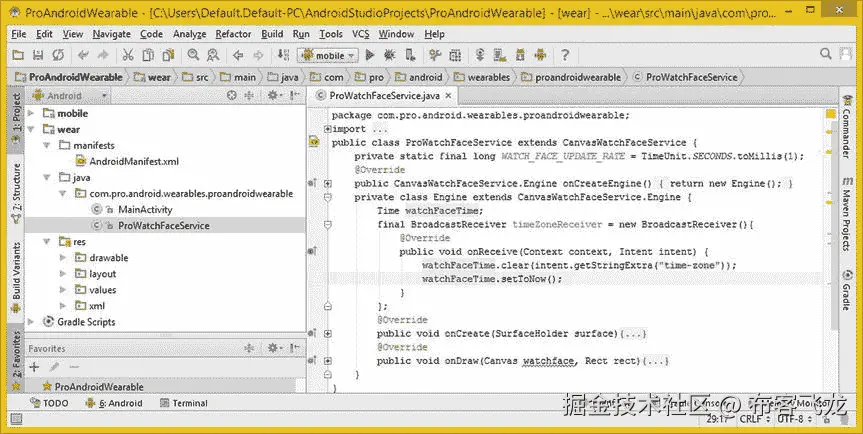863x434 pixels.
Task: Click the Undo arrow icon
Action: [83, 55]
